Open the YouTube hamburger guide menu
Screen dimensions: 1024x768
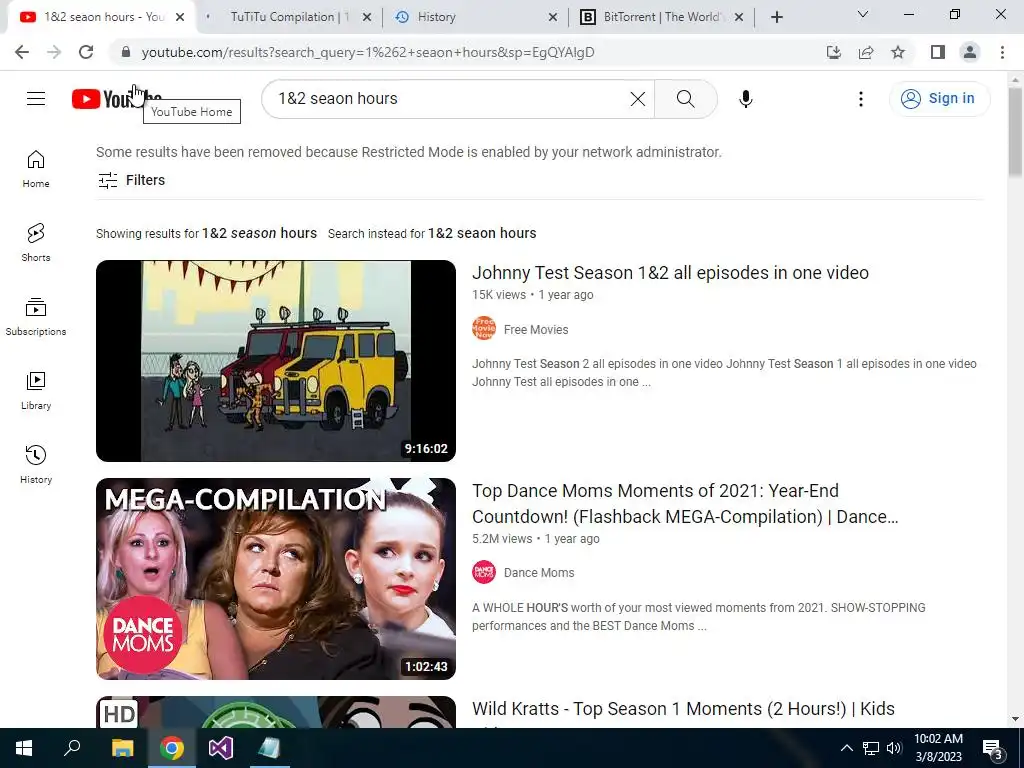click(x=36, y=99)
